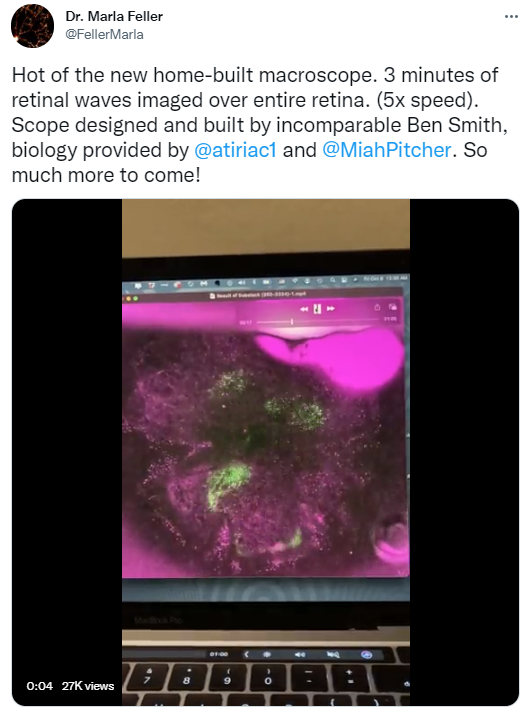Click the brightness icon on the Touch Bar
This screenshot has height=715, width=528.
[x=267, y=654]
